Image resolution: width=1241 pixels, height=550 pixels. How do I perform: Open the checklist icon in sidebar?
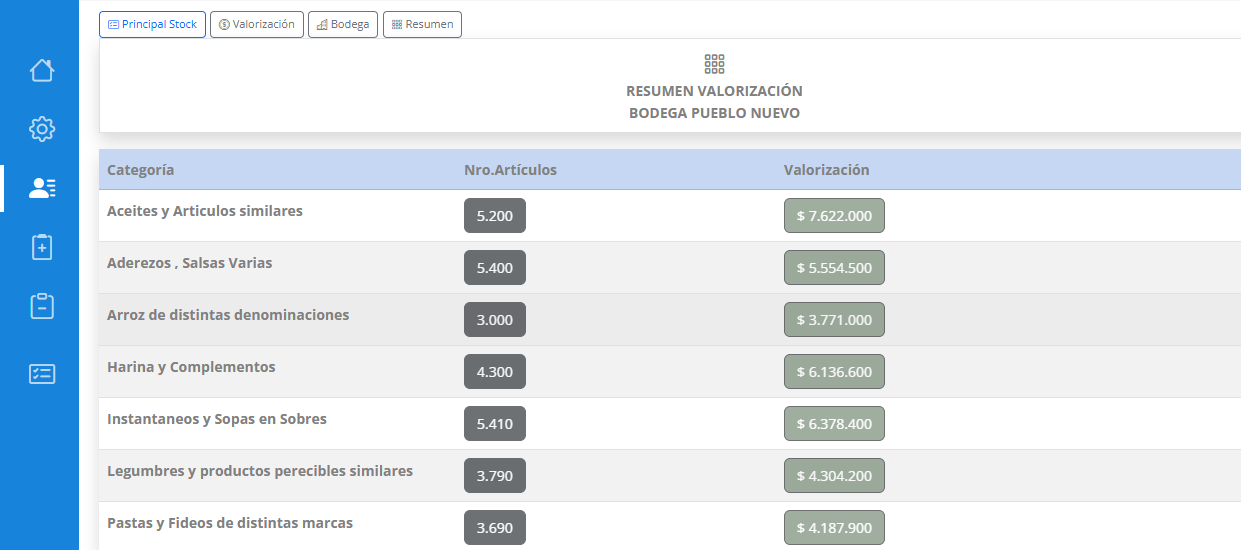point(41,374)
